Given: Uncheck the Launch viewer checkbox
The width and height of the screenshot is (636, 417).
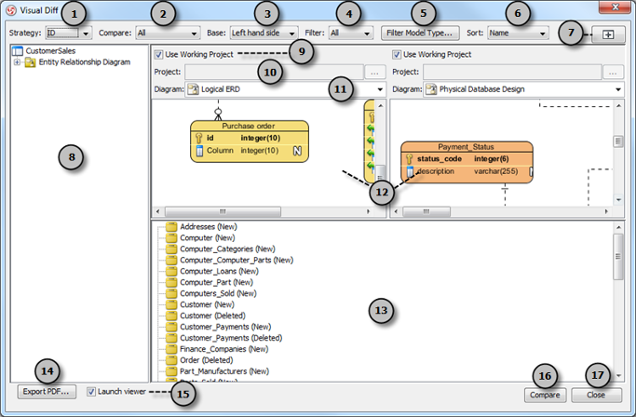Looking at the screenshot, I should (x=91, y=391).
